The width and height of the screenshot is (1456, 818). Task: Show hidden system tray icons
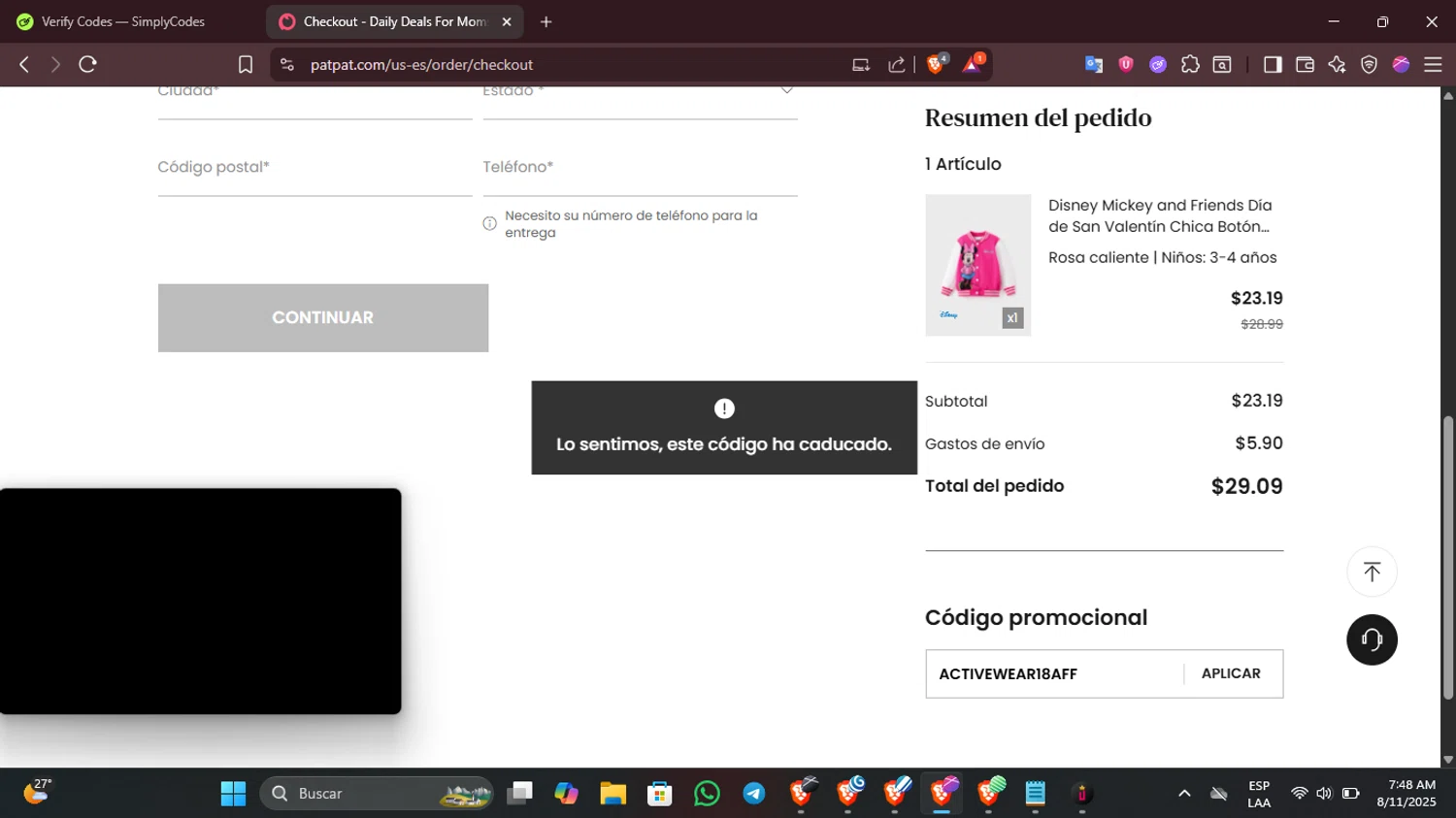pos(1184,794)
